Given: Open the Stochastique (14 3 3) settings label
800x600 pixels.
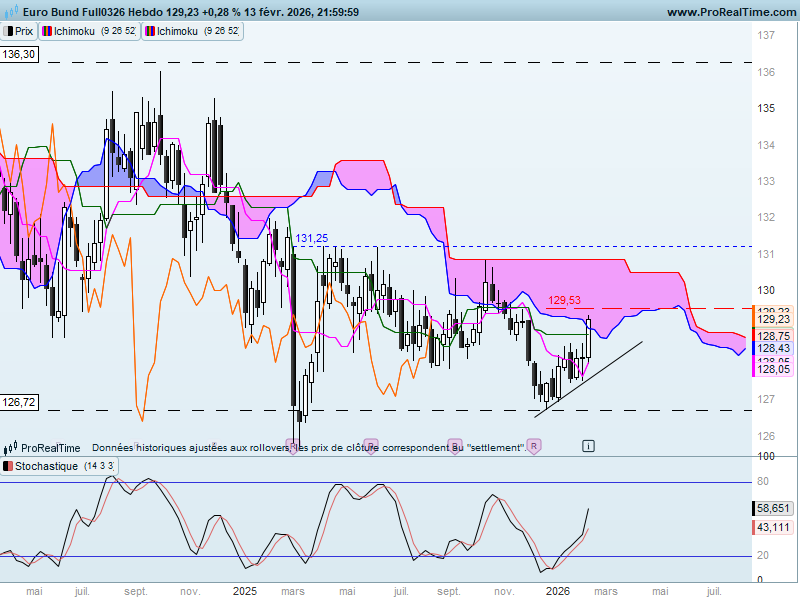Looking at the screenshot, I should point(59,466).
